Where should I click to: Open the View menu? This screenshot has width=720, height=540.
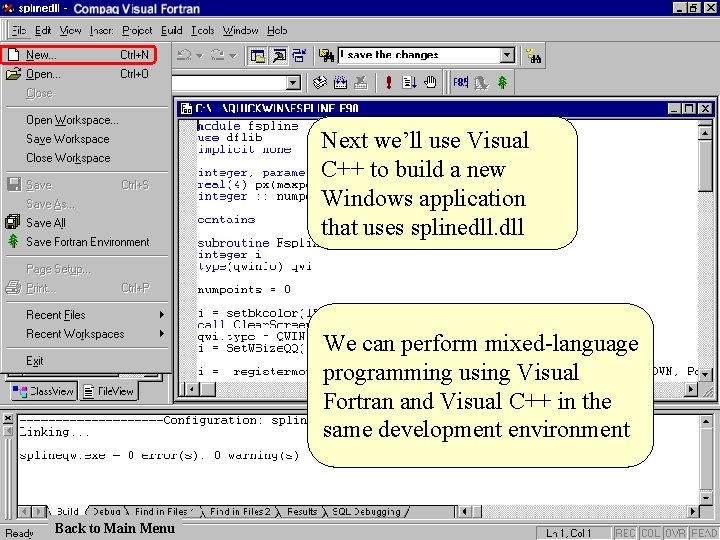tap(70, 30)
